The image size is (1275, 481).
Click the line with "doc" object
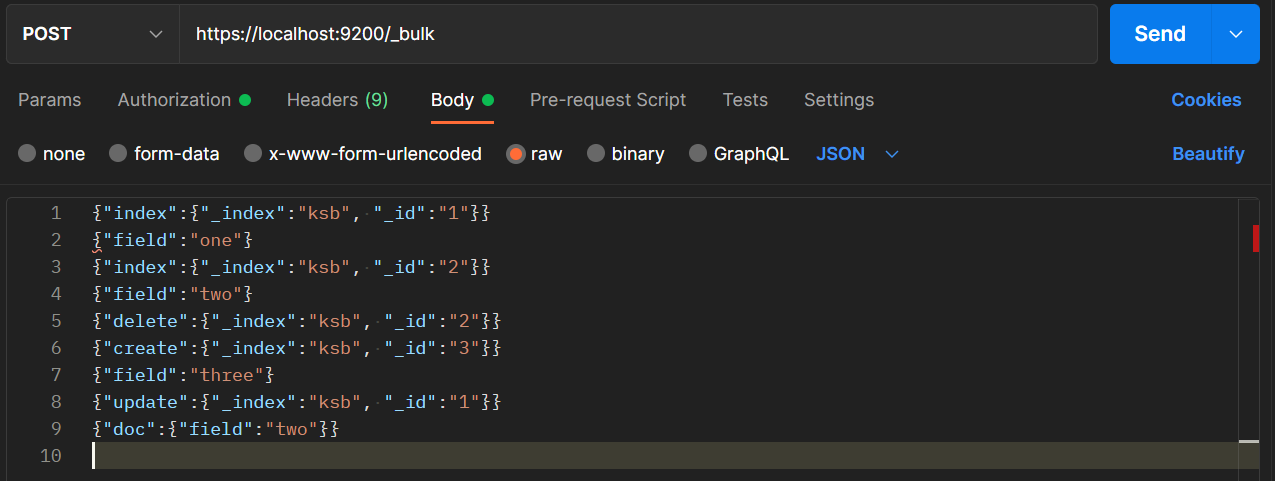click(x=215, y=429)
